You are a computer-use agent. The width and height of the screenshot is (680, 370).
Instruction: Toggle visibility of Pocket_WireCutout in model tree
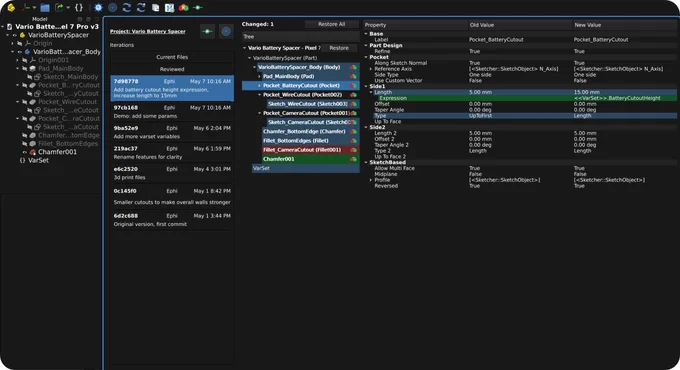pos(25,102)
